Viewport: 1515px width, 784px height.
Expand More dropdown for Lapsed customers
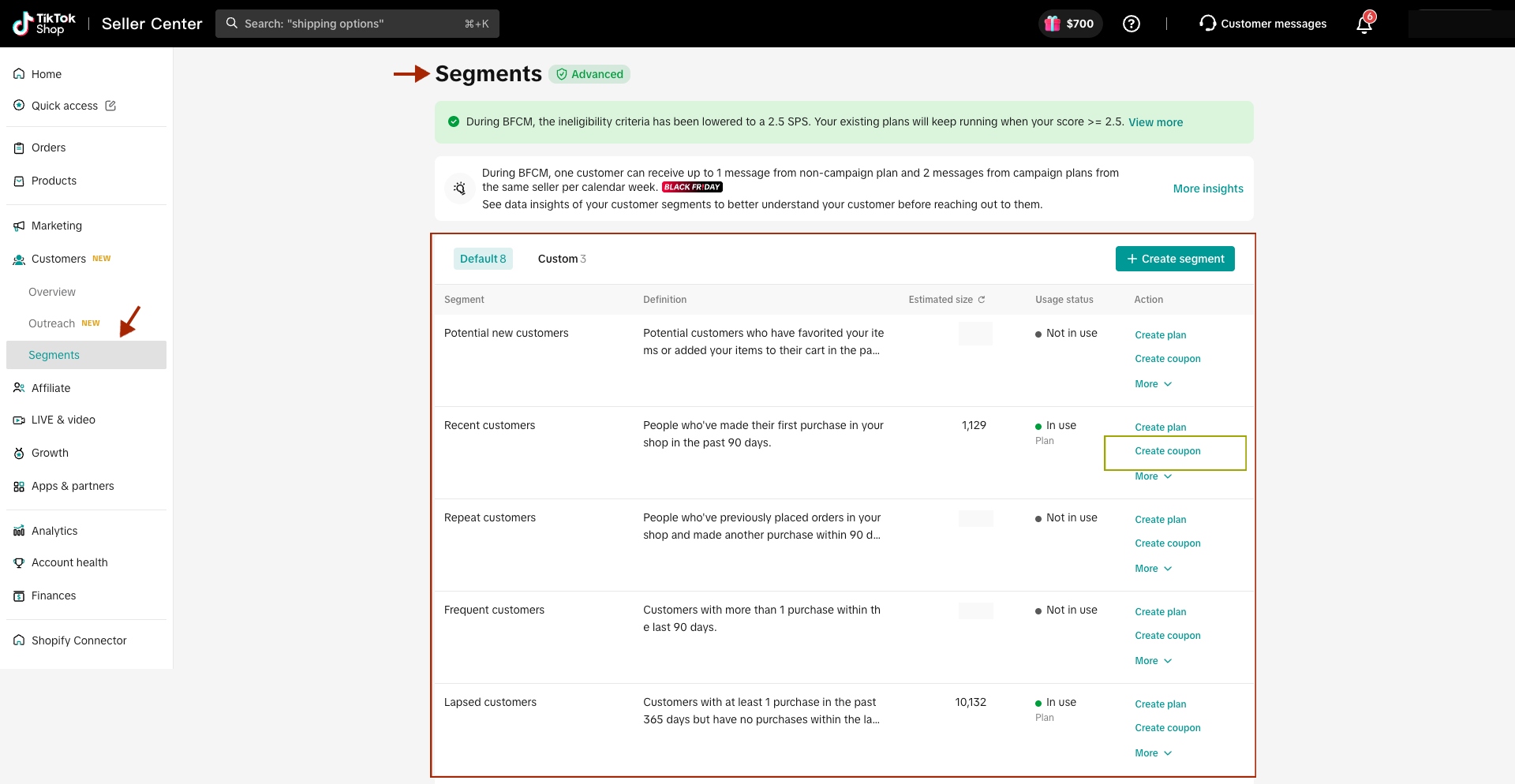point(1153,753)
